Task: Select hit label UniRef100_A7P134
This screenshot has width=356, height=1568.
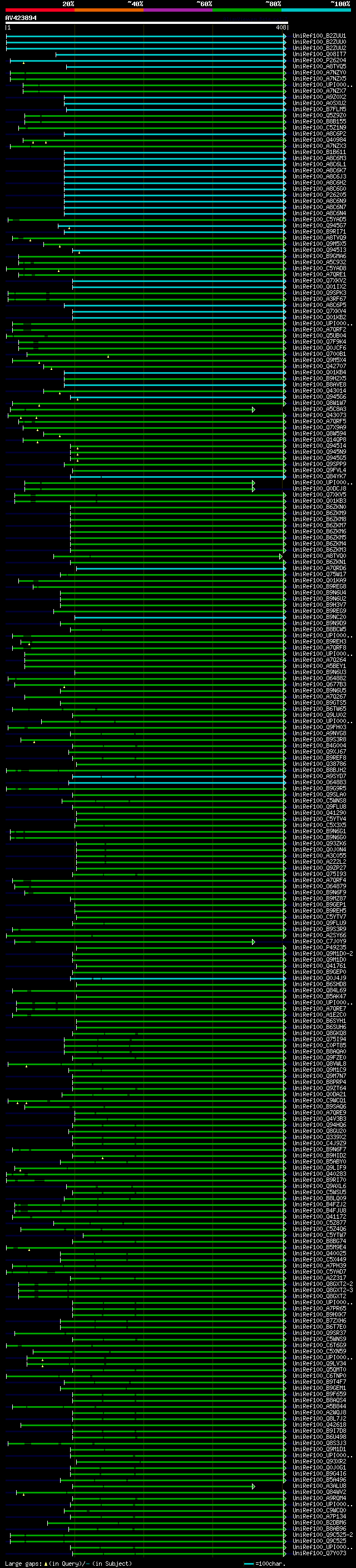Action: point(319,1517)
